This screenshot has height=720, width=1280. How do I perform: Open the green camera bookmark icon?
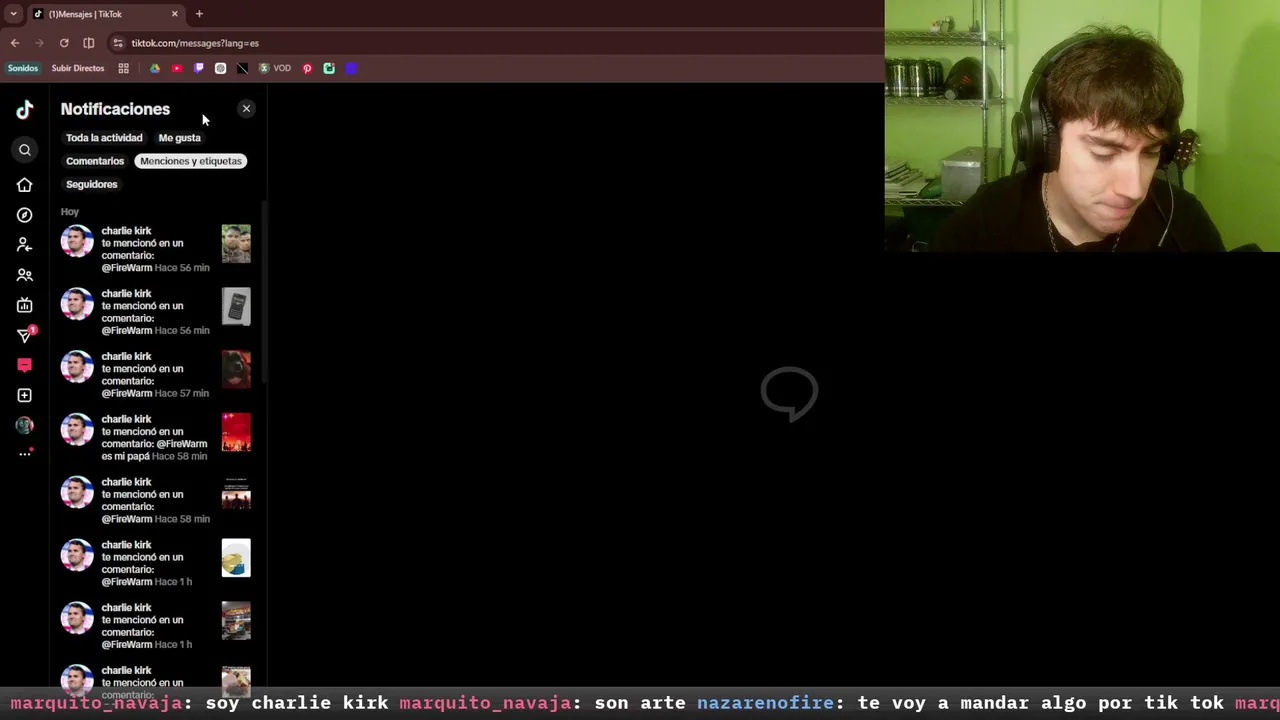[x=329, y=68]
